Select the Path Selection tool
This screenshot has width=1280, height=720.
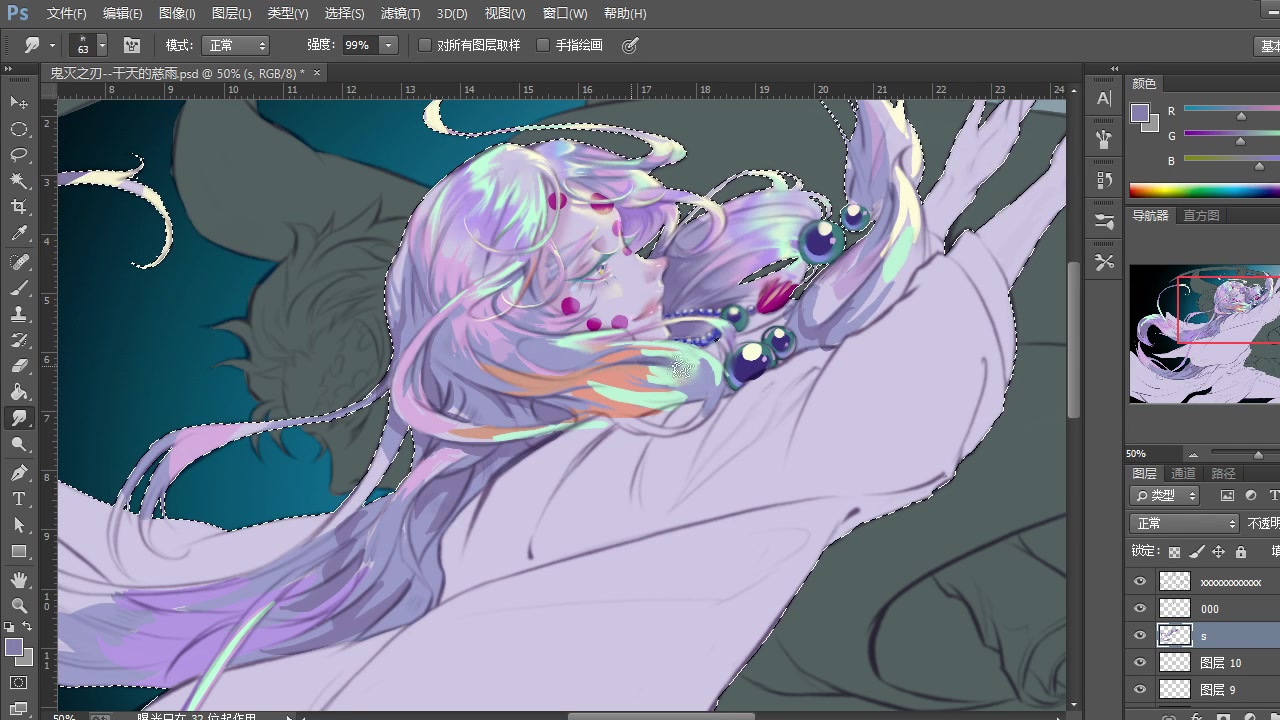[19, 525]
